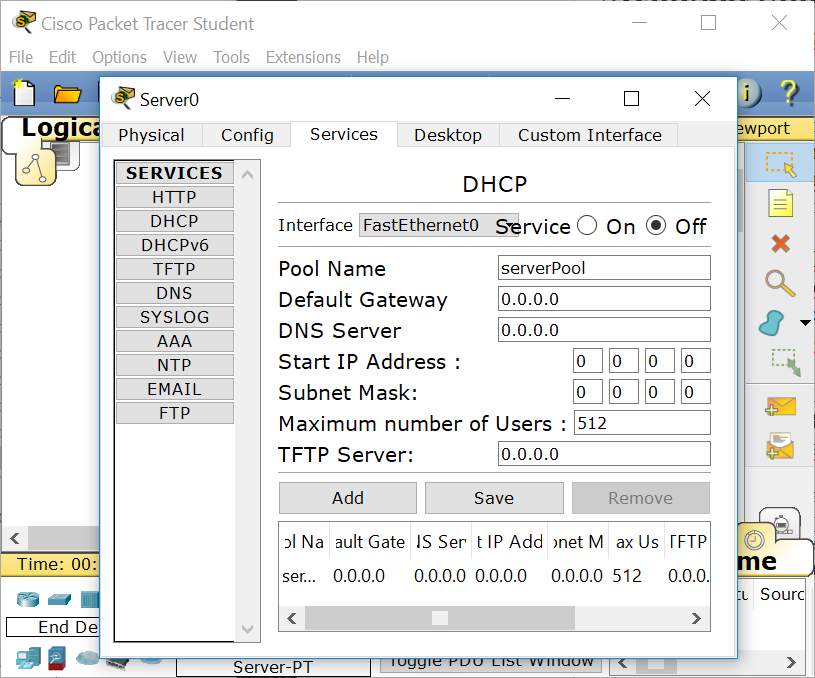The height and width of the screenshot is (678, 815).
Task: Click services list scroll down arrow
Action: coord(247,629)
